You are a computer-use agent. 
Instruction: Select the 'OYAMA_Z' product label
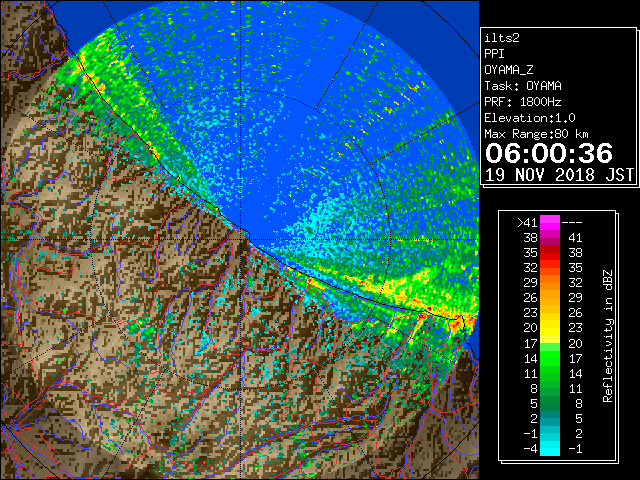(x=509, y=70)
